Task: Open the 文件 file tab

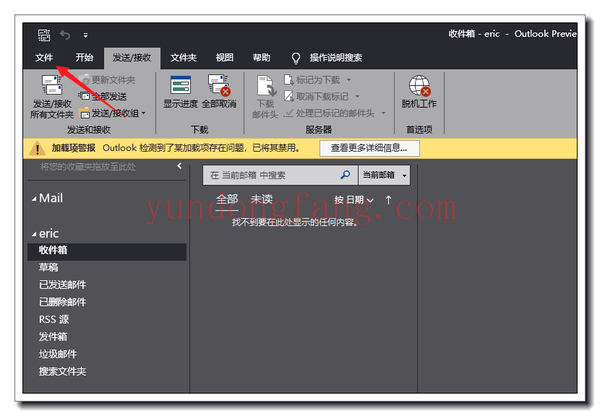Action: (x=44, y=58)
